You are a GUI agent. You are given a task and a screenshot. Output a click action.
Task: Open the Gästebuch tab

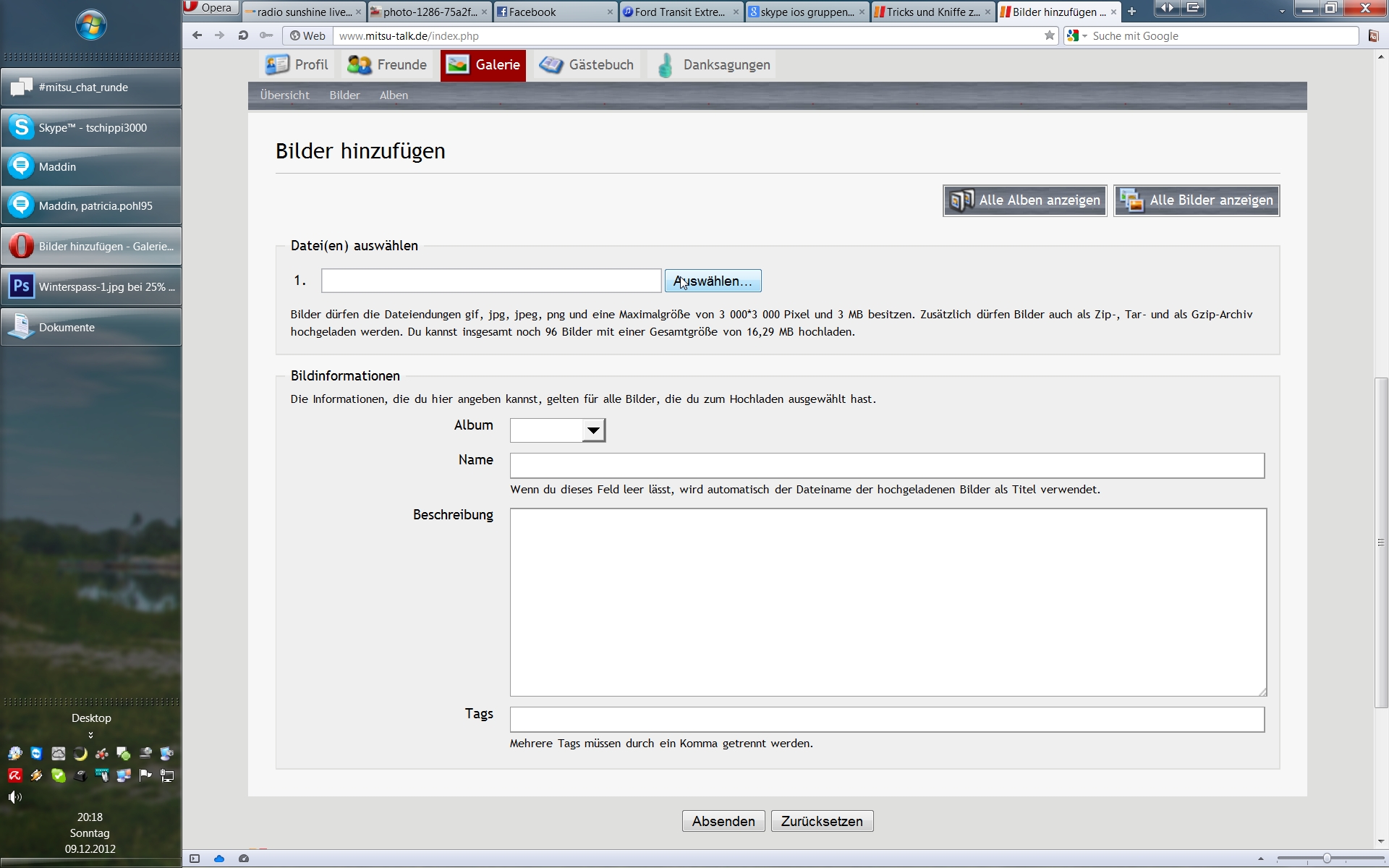coord(587,65)
